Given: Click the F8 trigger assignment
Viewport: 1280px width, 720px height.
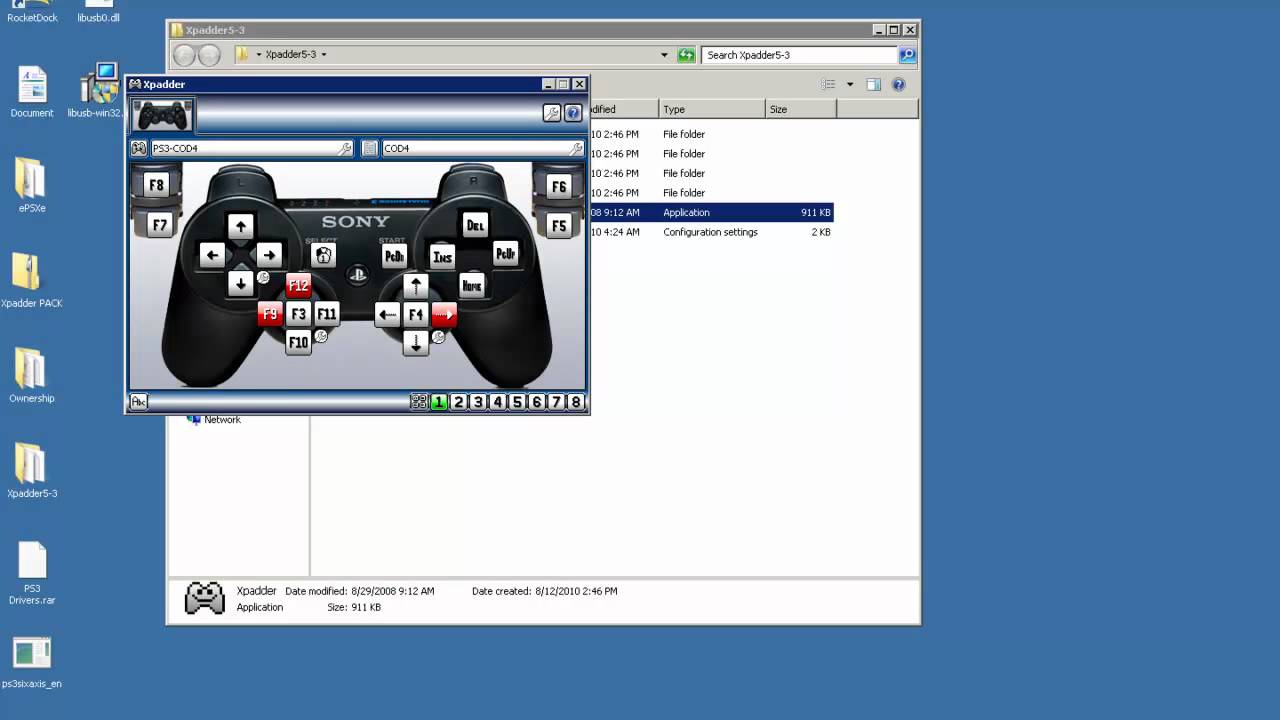Looking at the screenshot, I should (157, 185).
